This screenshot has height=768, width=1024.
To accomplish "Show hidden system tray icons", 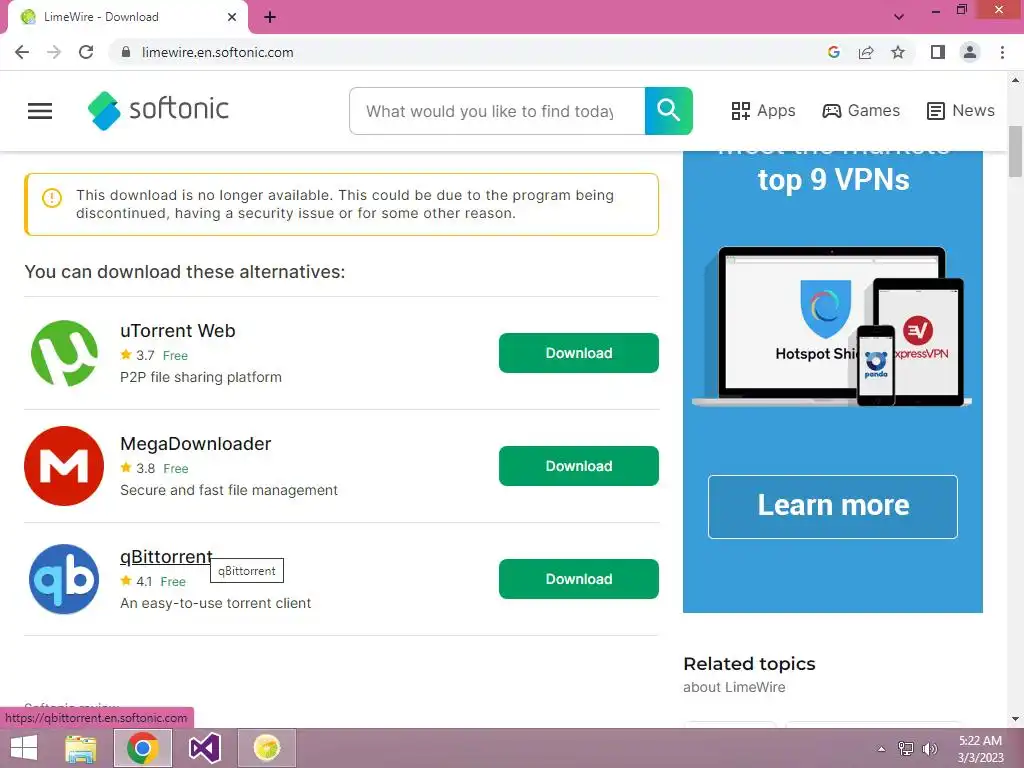I will pos(882,749).
